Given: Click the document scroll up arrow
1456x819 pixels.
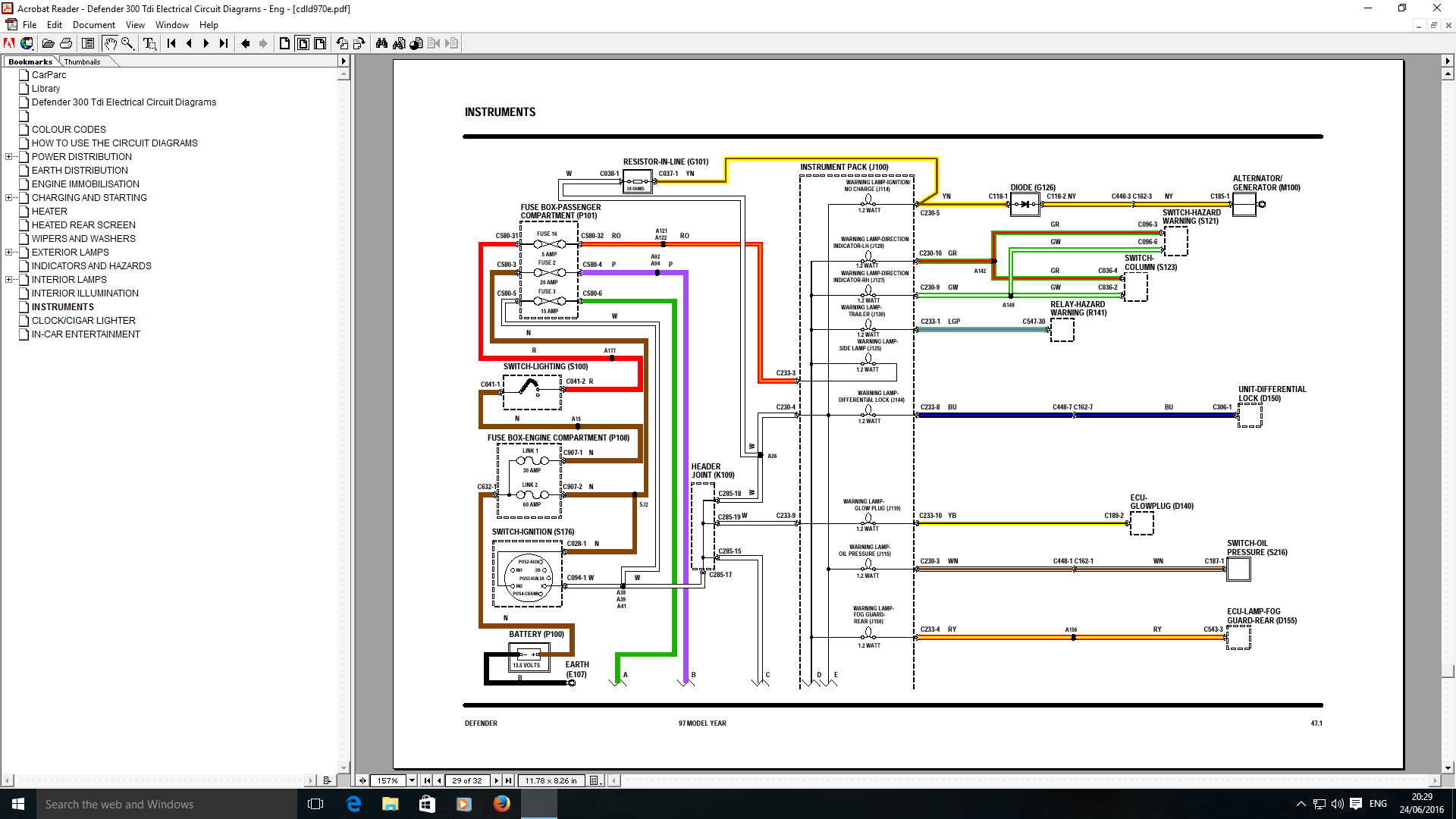Looking at the screenshot, I should (x=1448, y=74).
